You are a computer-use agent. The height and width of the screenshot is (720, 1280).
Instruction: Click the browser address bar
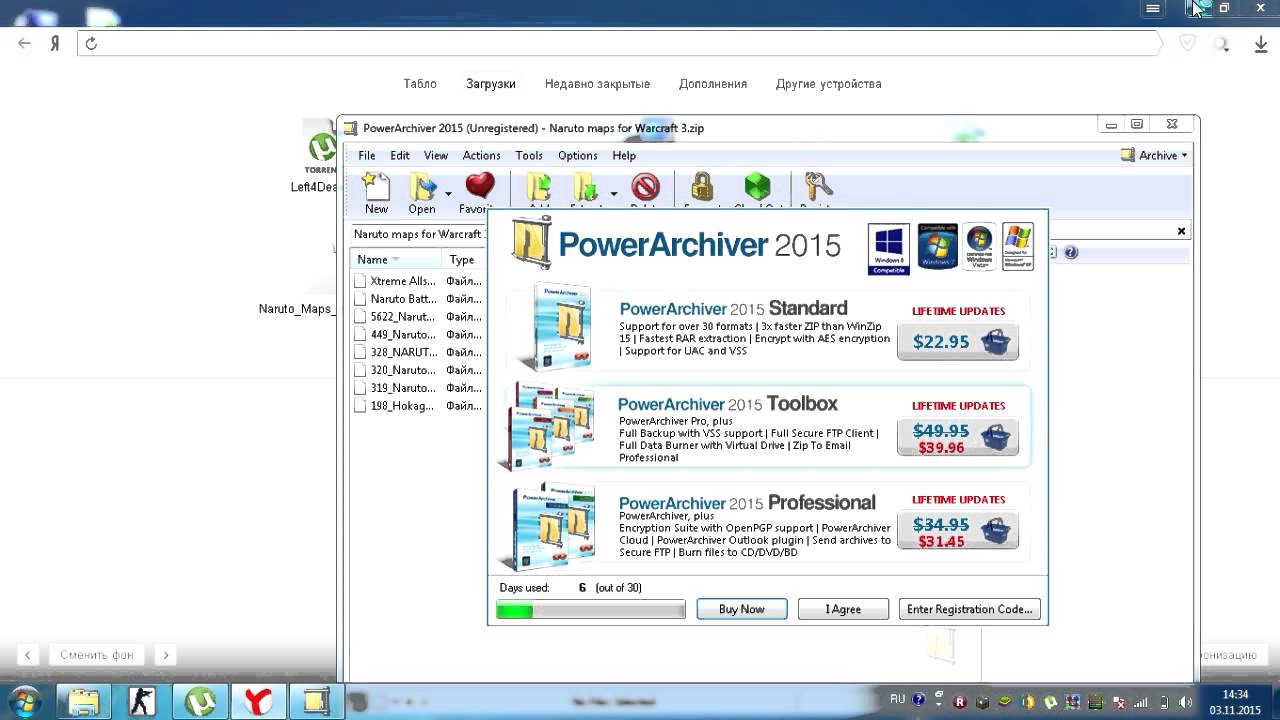[x=620, y=43]
